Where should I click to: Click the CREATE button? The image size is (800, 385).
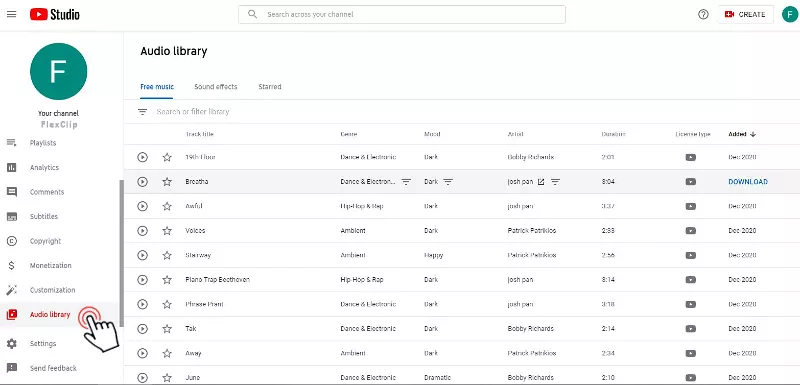click(x=746, y=14)
